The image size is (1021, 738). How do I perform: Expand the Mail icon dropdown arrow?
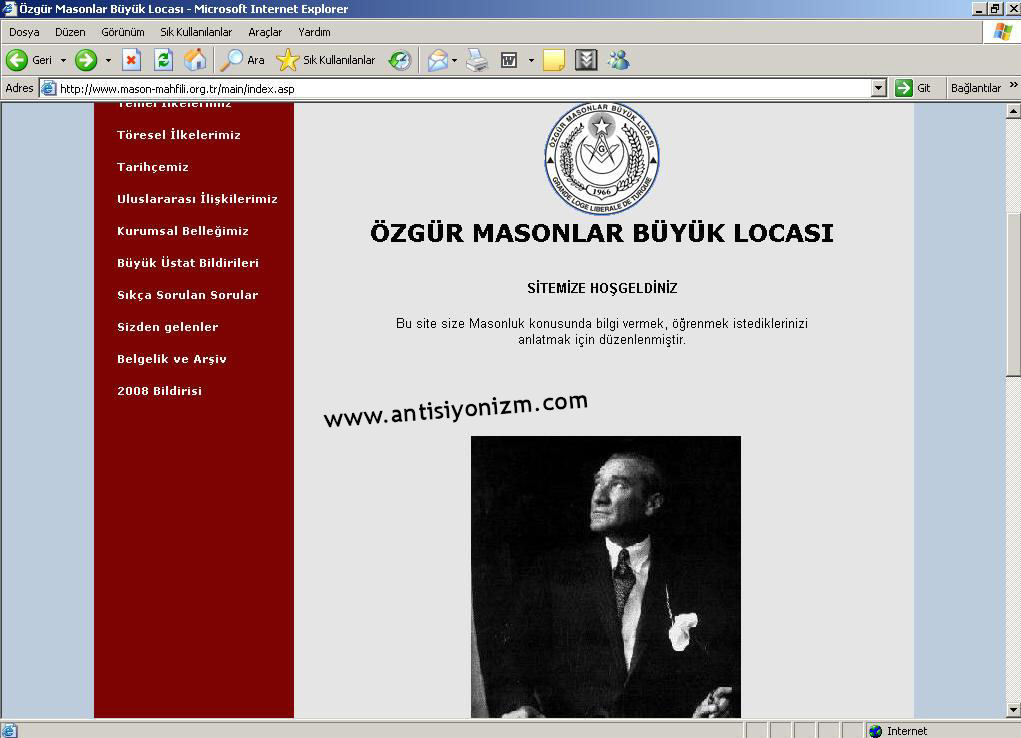(454, 60)
